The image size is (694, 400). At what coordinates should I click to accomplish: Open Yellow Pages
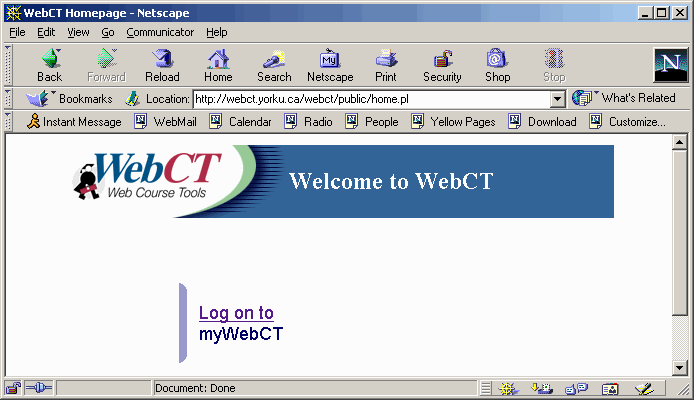tap(453, 122)
